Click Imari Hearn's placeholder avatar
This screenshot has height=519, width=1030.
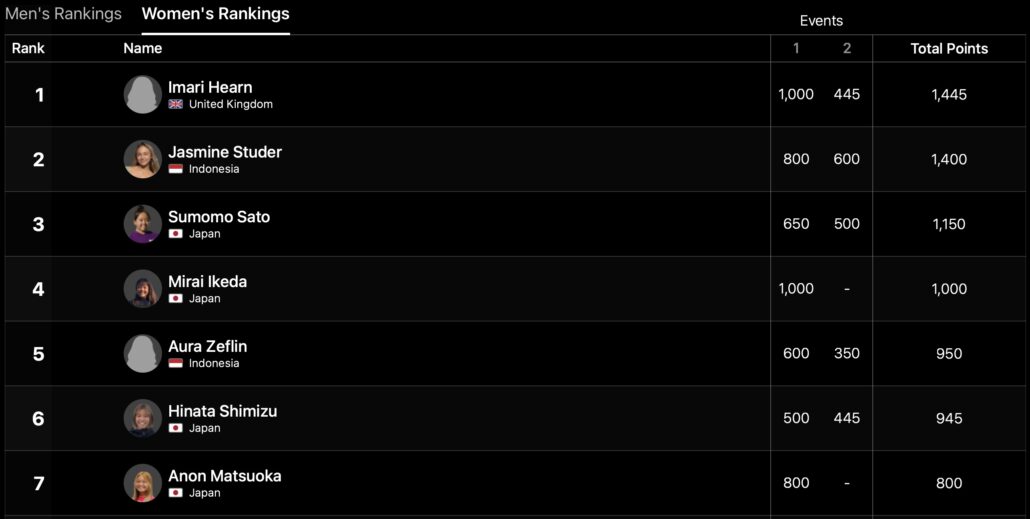[x=143, y=94]
